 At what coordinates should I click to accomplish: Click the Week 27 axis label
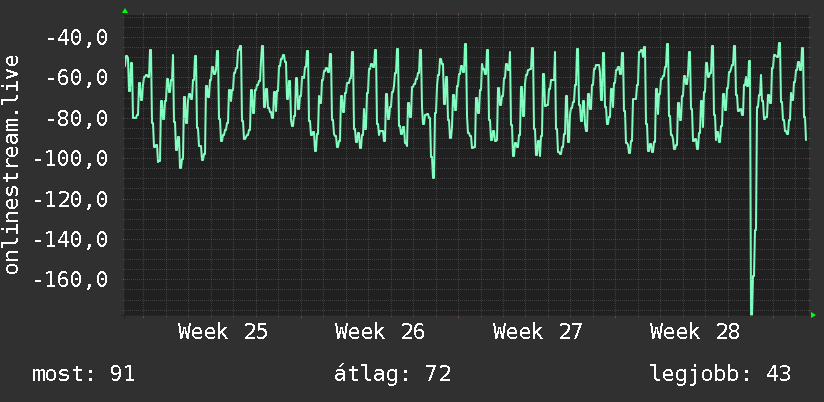click(x=538, y=332)
